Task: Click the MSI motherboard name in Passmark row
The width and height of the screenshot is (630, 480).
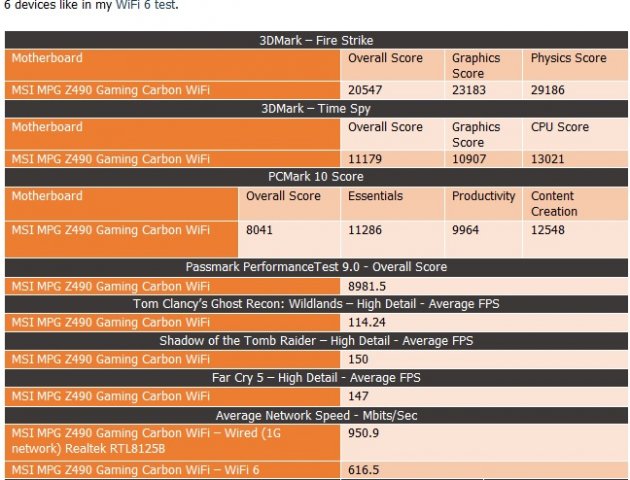Action: tap(110, 286)
